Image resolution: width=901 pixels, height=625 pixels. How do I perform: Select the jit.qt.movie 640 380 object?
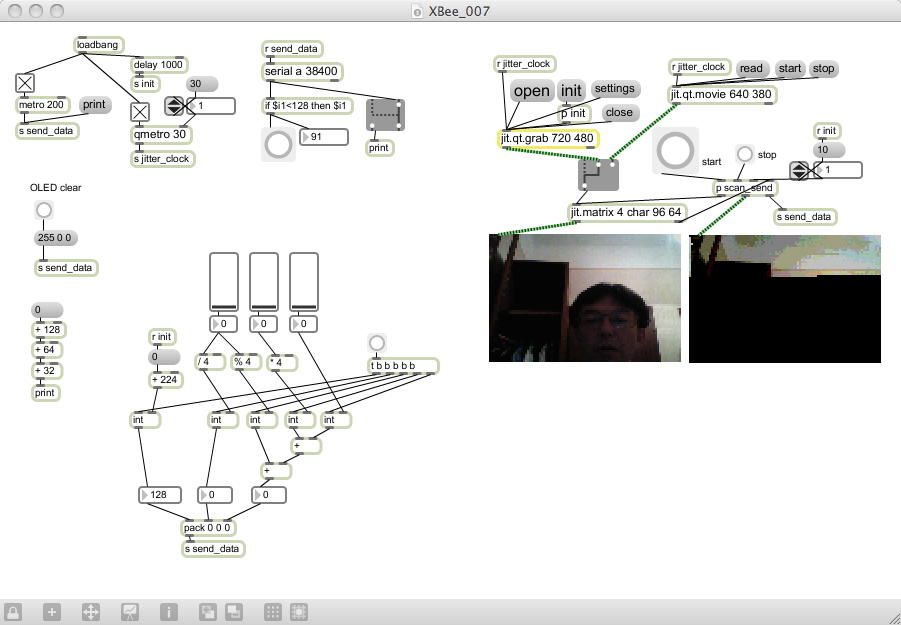(x=722, y=95)
